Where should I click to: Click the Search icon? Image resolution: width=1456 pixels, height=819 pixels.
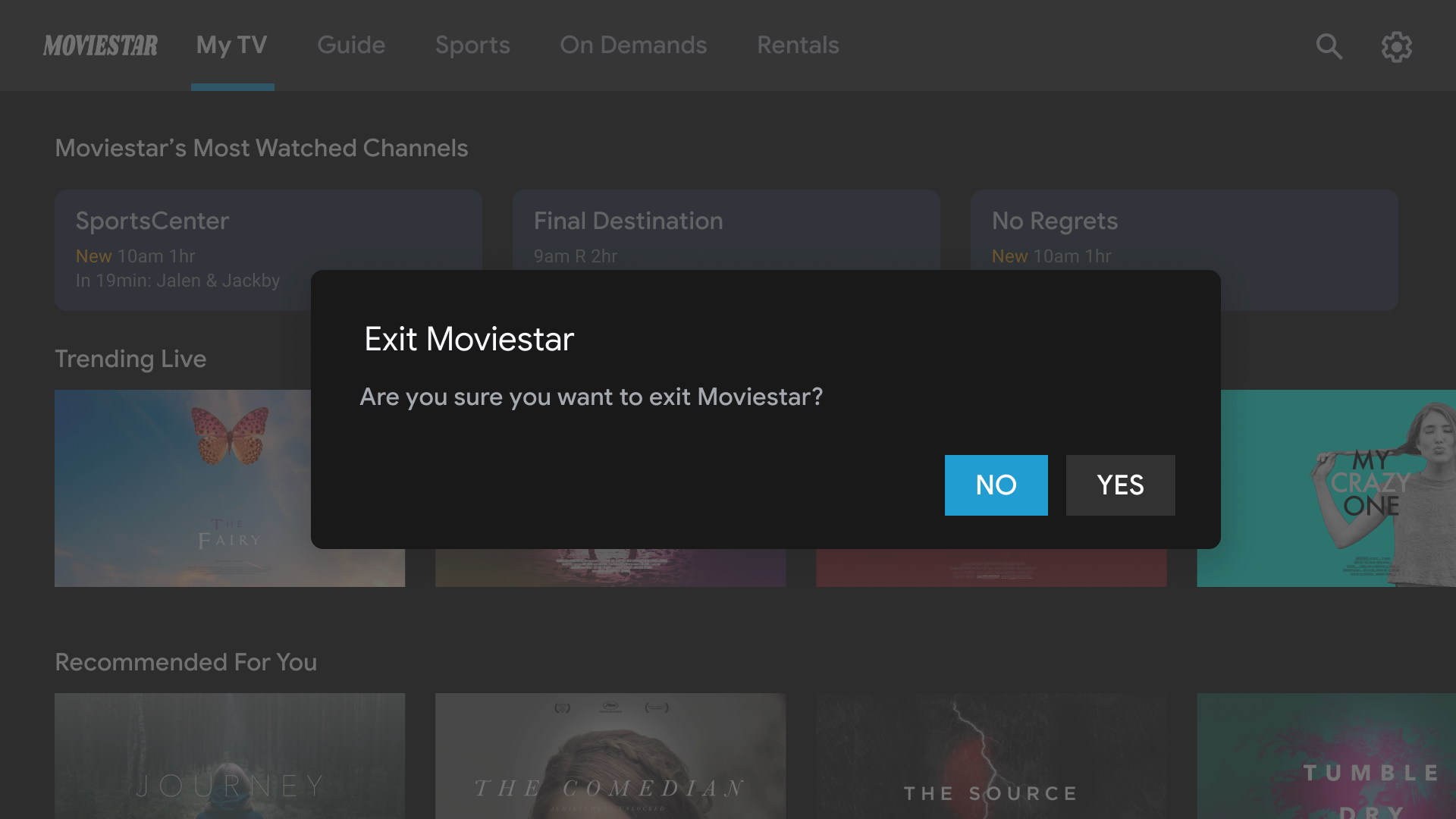point(1329,45)
